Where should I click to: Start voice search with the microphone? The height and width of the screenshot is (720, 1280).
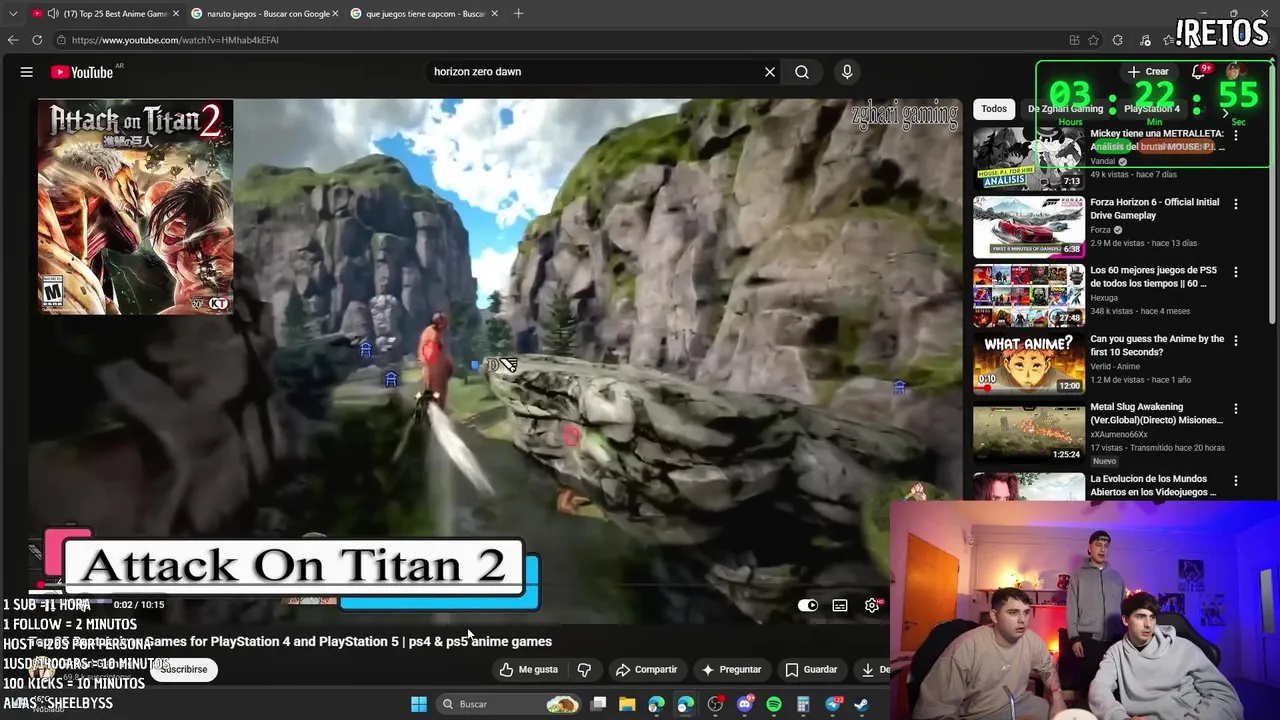point(847,72)
